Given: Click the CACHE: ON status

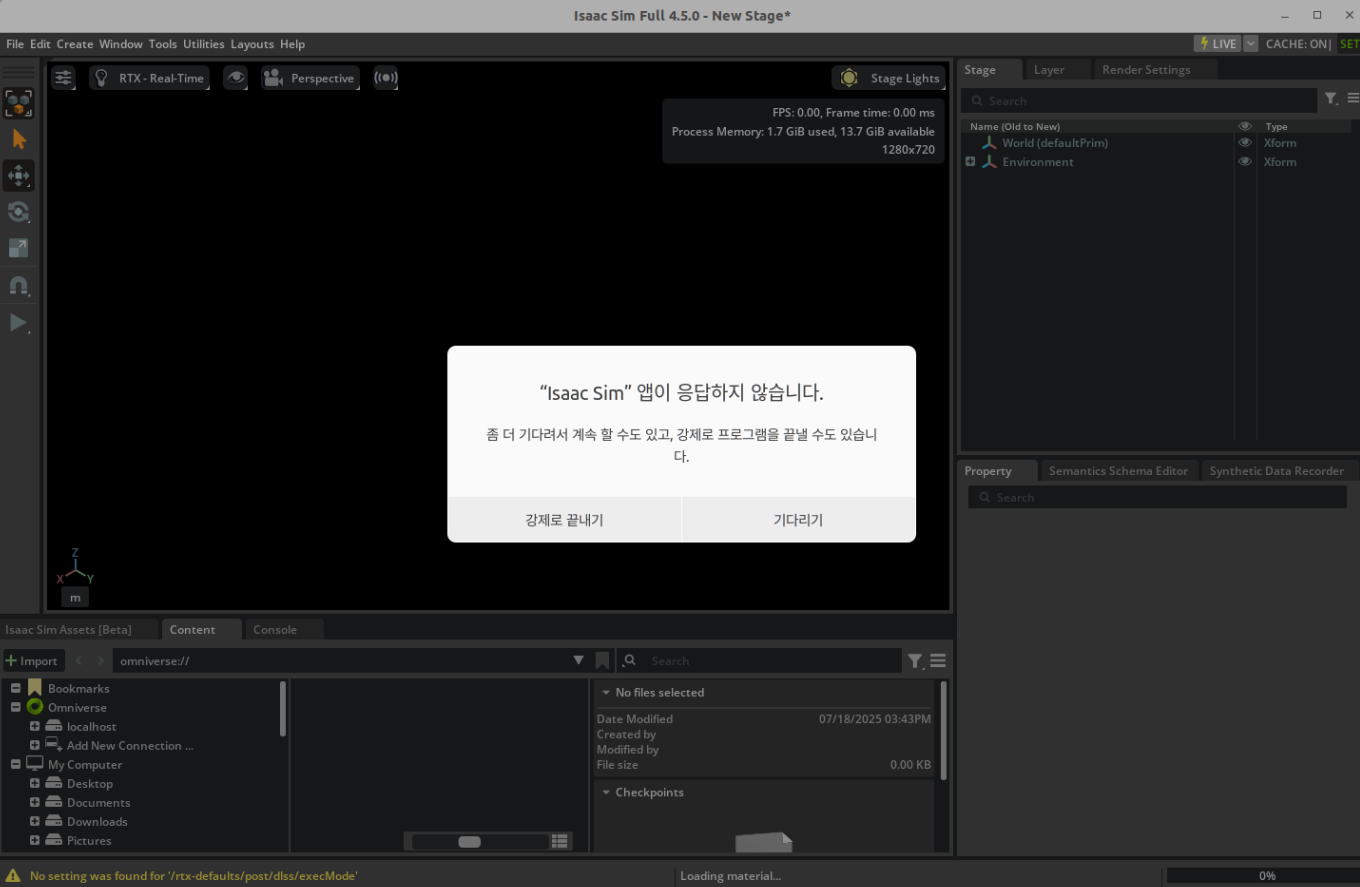Looking at the screenshot, I should tap(1298, 44).
